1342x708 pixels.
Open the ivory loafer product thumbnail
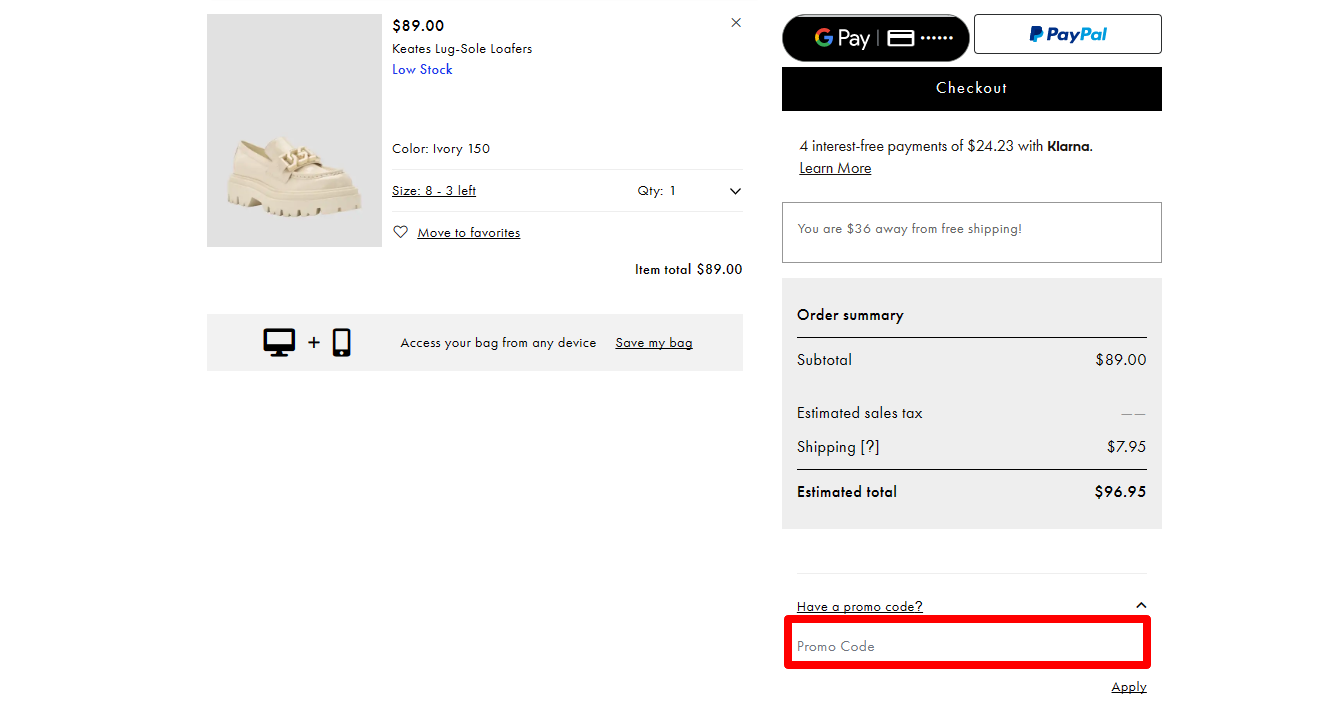pyautogui.click(x=294, y=130)
